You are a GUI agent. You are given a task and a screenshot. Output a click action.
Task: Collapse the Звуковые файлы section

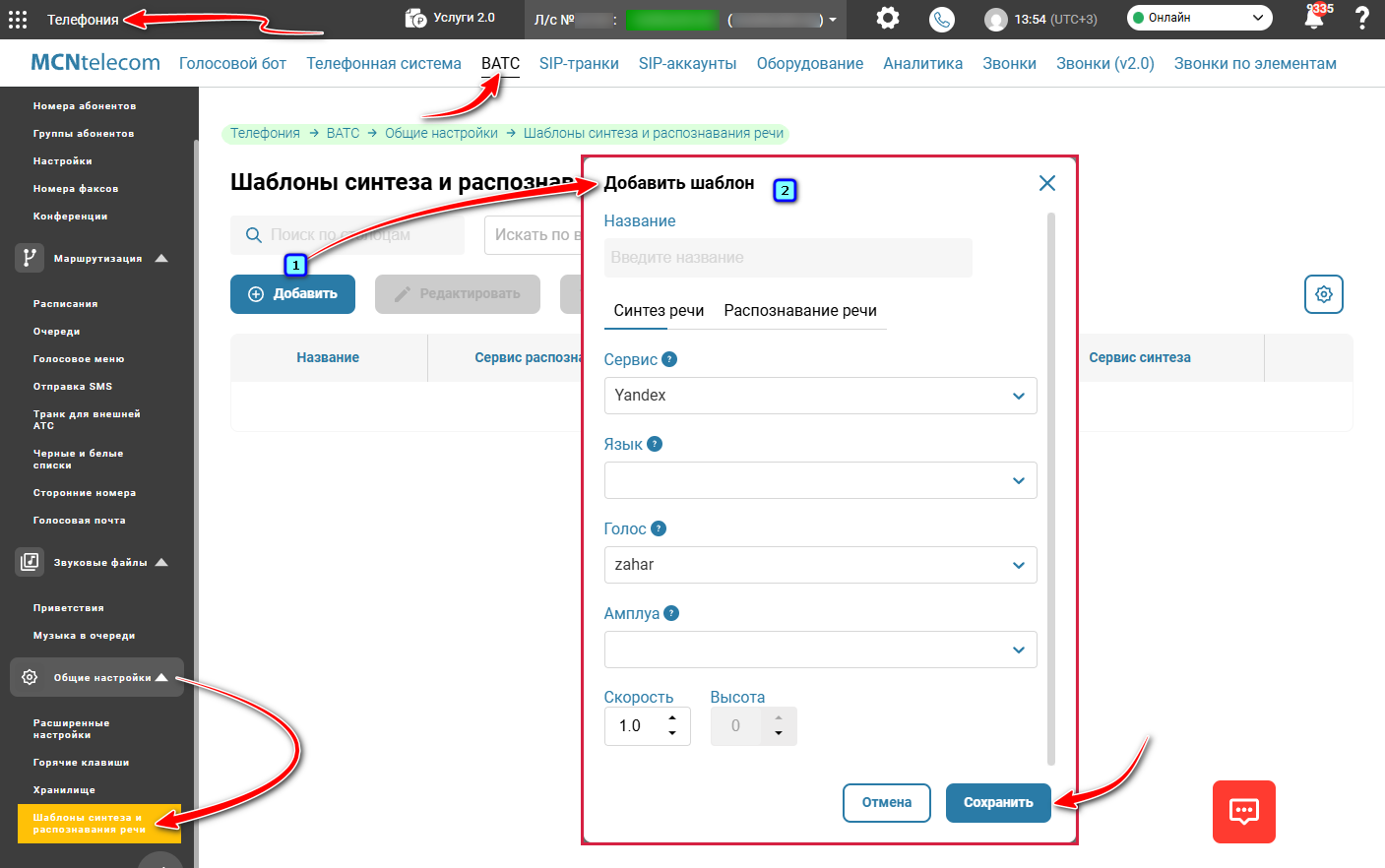click(161, 562)
